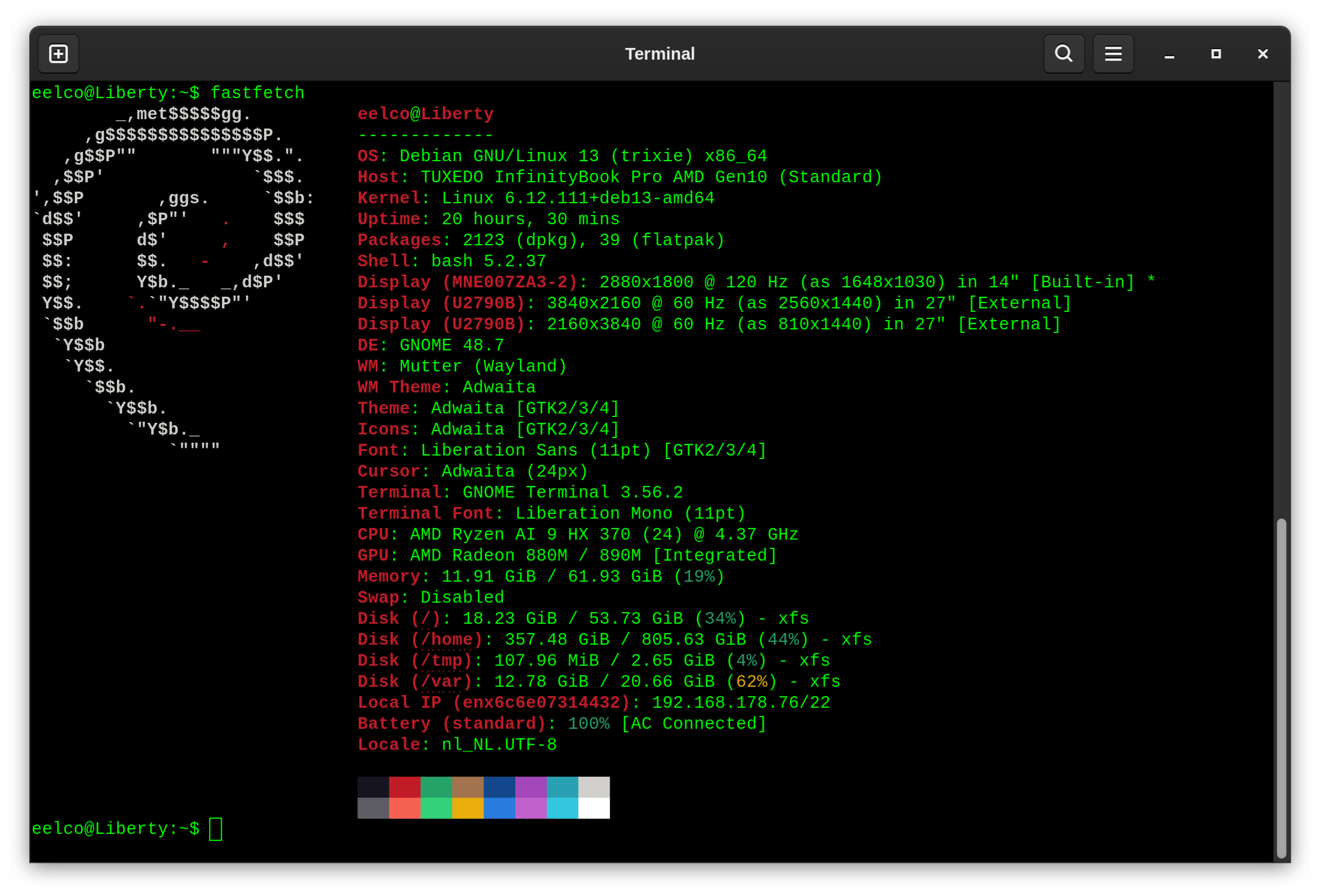Click the dark blue palette block
This screenshot has height=896, width=1320.
click(x=499, y=787)
